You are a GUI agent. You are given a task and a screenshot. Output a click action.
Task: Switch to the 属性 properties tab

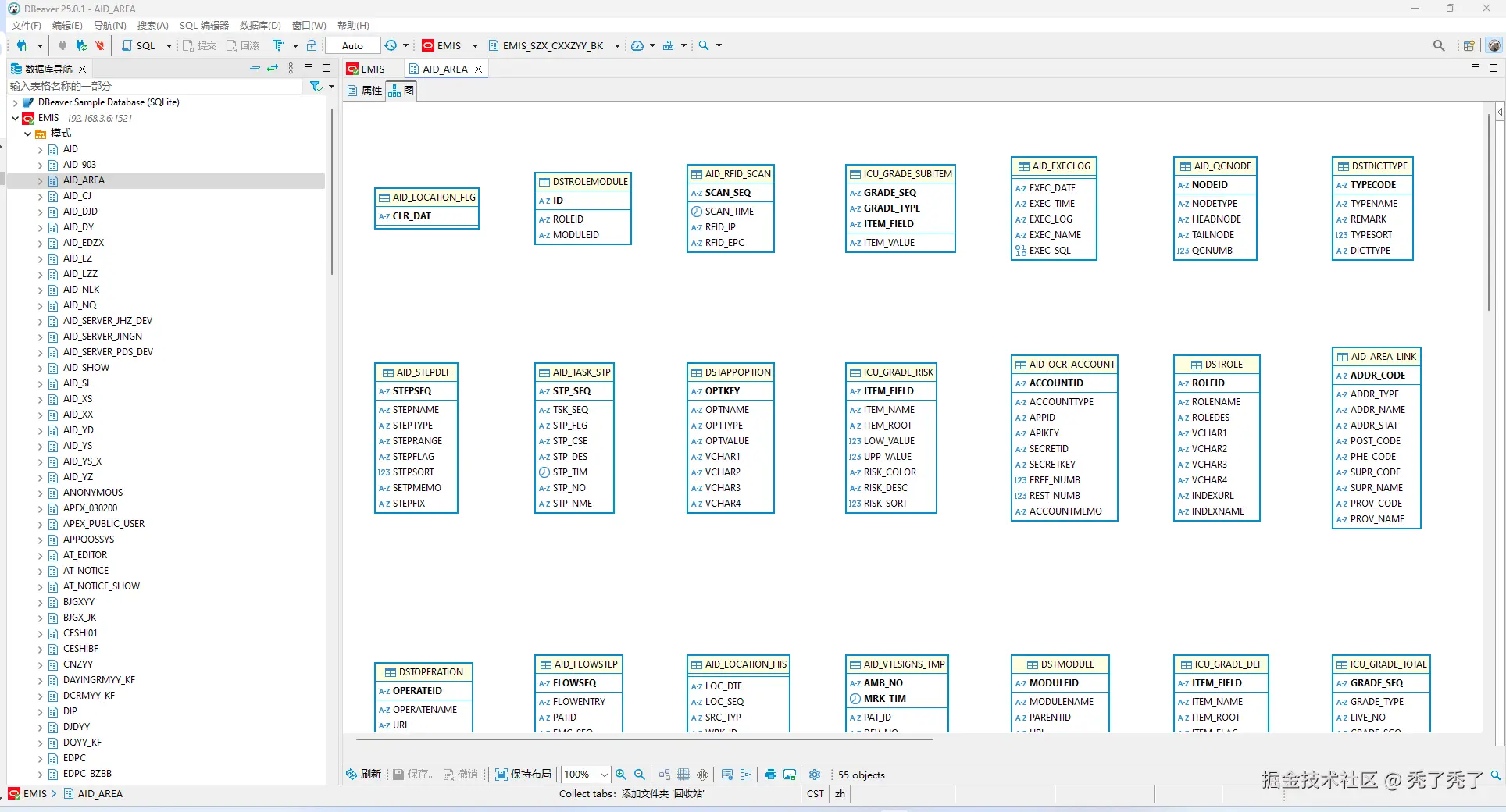(x=364, y=91)
